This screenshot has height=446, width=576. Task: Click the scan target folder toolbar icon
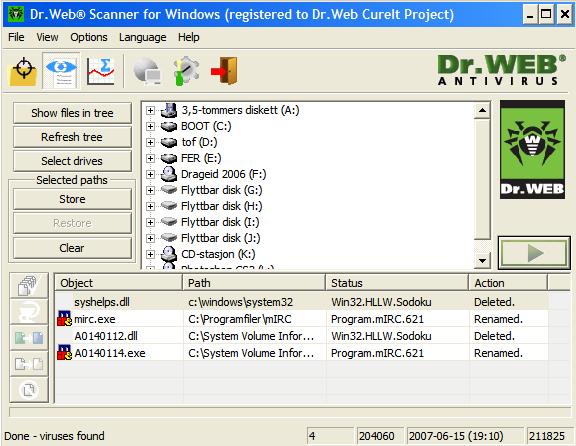coord(23,71)
